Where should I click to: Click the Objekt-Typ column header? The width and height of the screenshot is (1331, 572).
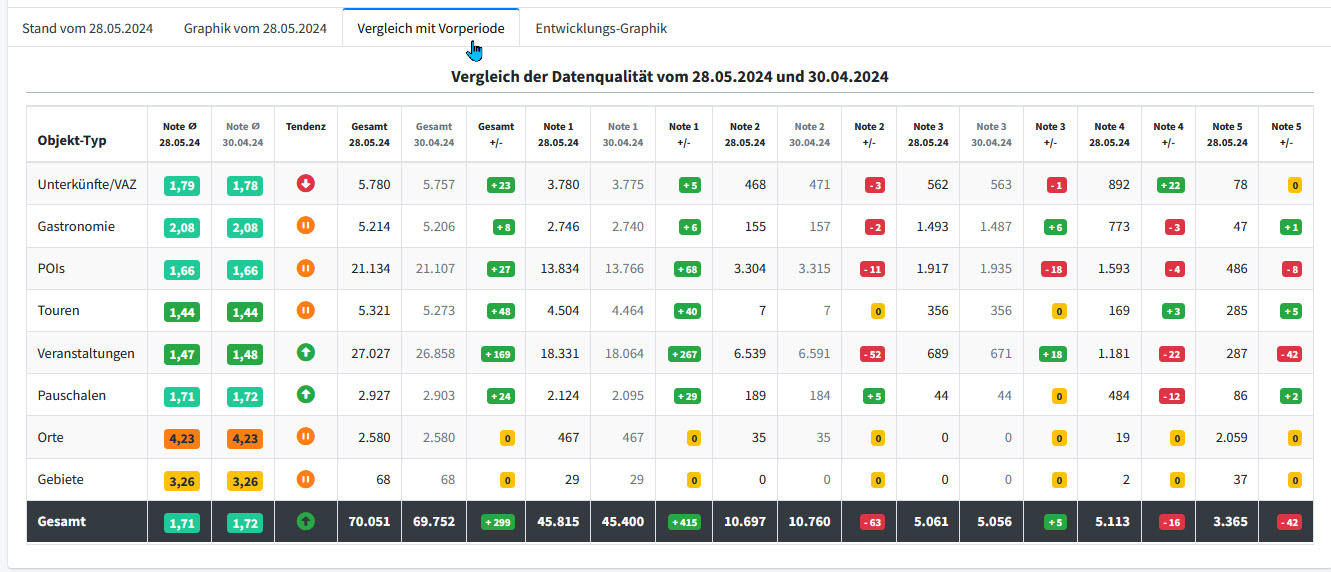click(x=72, y=141)
